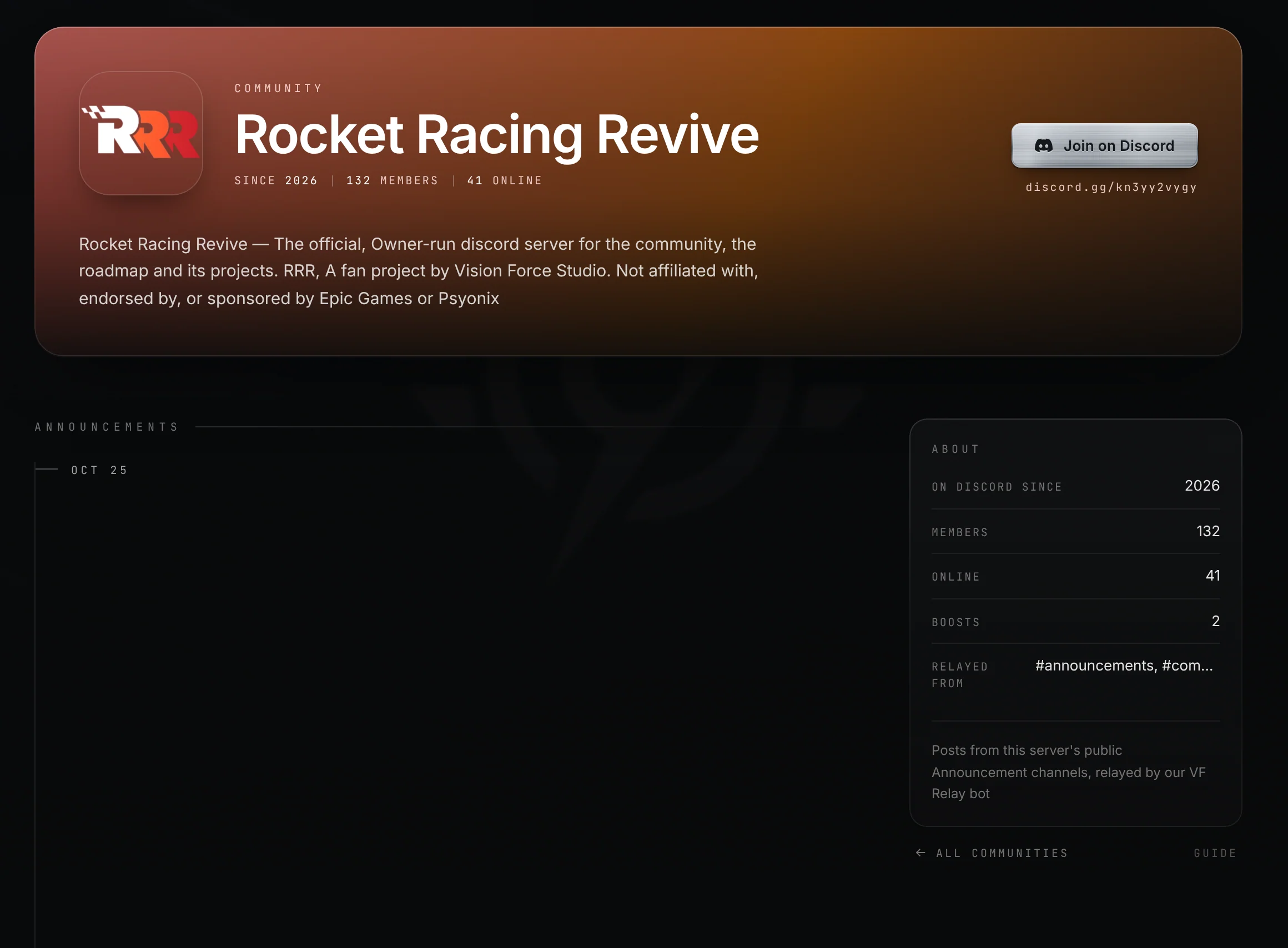Screen dimensions: 1288x948
Task: Select the OCT 25 timeline date marker
Action: pyautogui.click(x=99, y=470)
